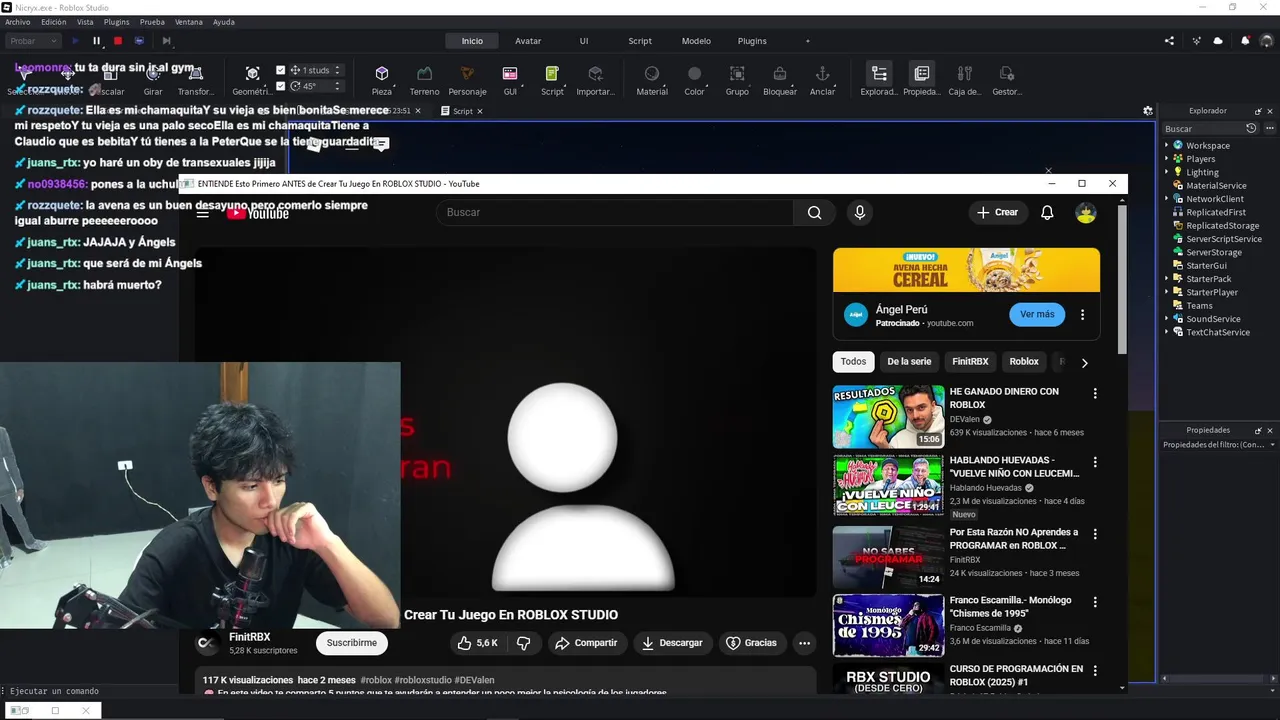The width and height of the screenshot is (1280, 720).
Task: Expand the Players tree node
Action: (x=1166, y=159)
